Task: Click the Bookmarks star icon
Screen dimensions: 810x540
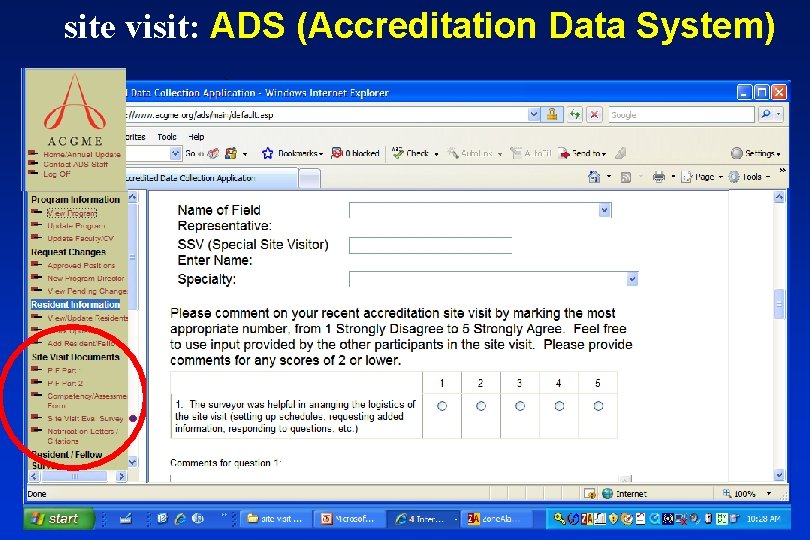Action: pyautogui.click(x=267, y=153)
